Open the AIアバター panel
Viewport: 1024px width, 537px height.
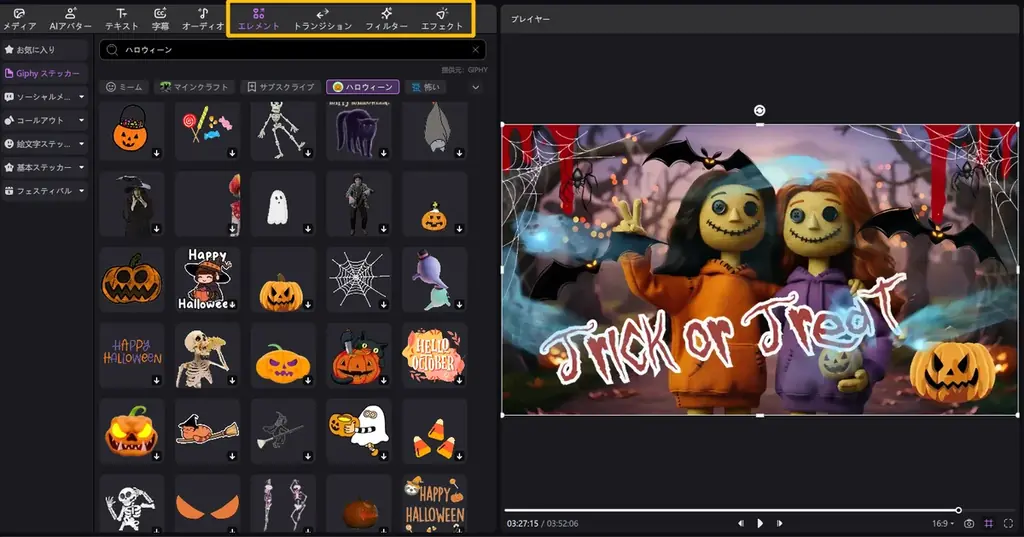[x=70, y=19]
